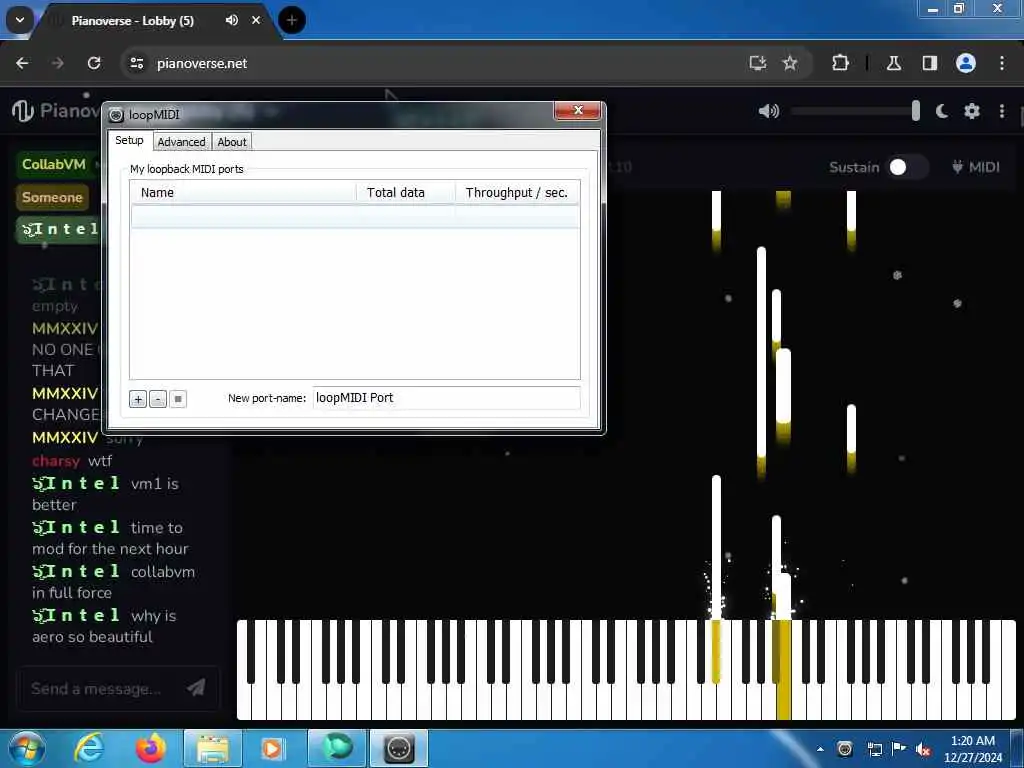Play the highlighted yellow white piano key
The image size is (1024, 768).
[x=784, y=702]
